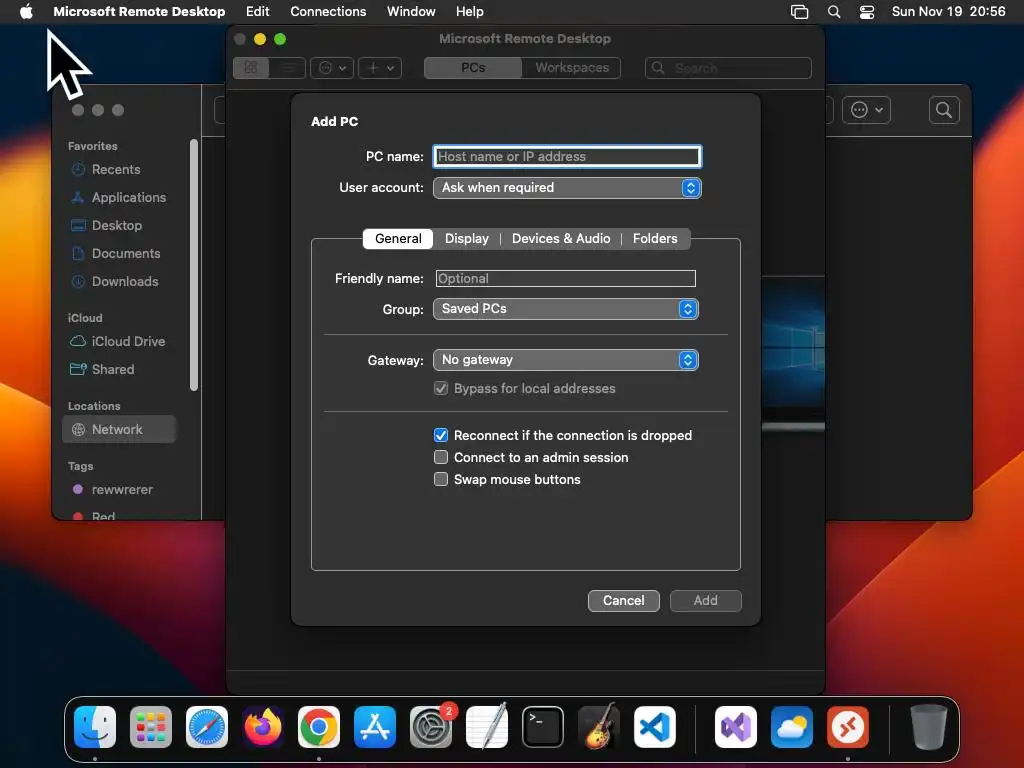Click the PC name input field
1024x768 pixels.
(567, 157)
